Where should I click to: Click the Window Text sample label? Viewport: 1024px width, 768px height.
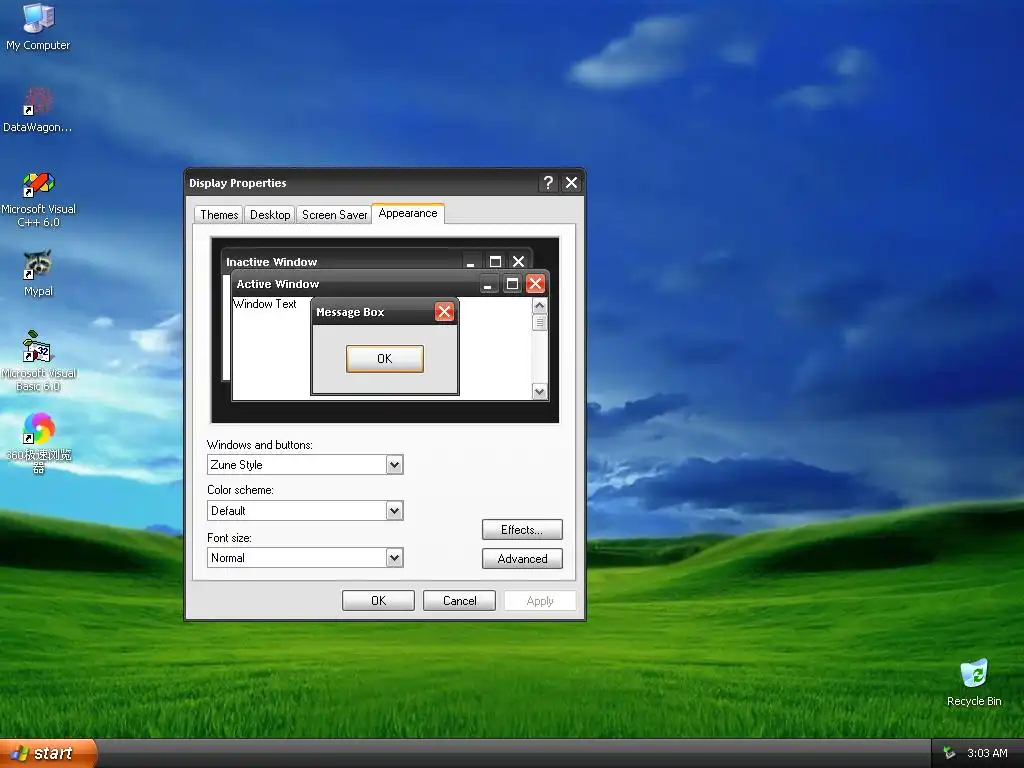click(264, 304)
